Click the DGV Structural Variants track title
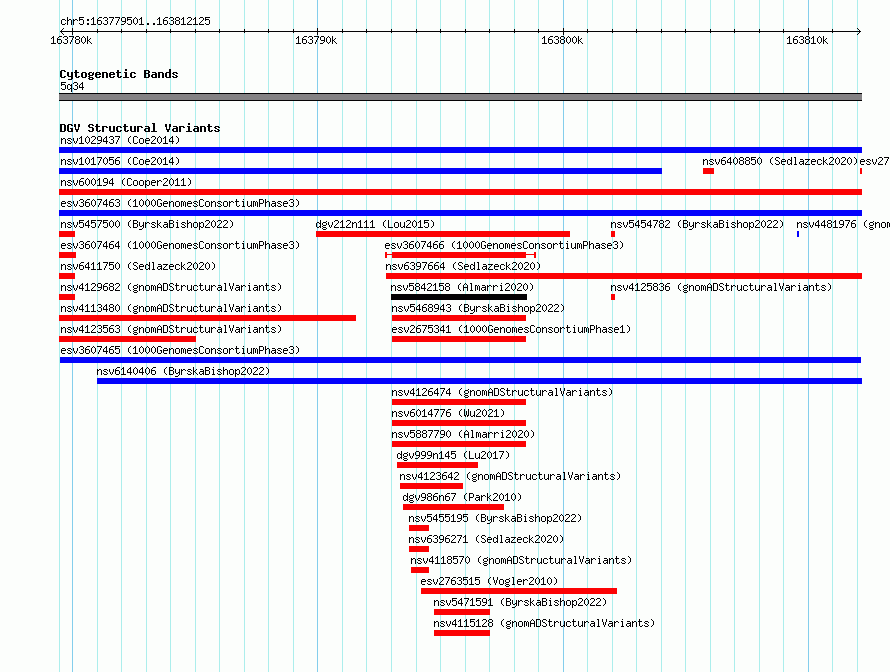 pos(140,128)
